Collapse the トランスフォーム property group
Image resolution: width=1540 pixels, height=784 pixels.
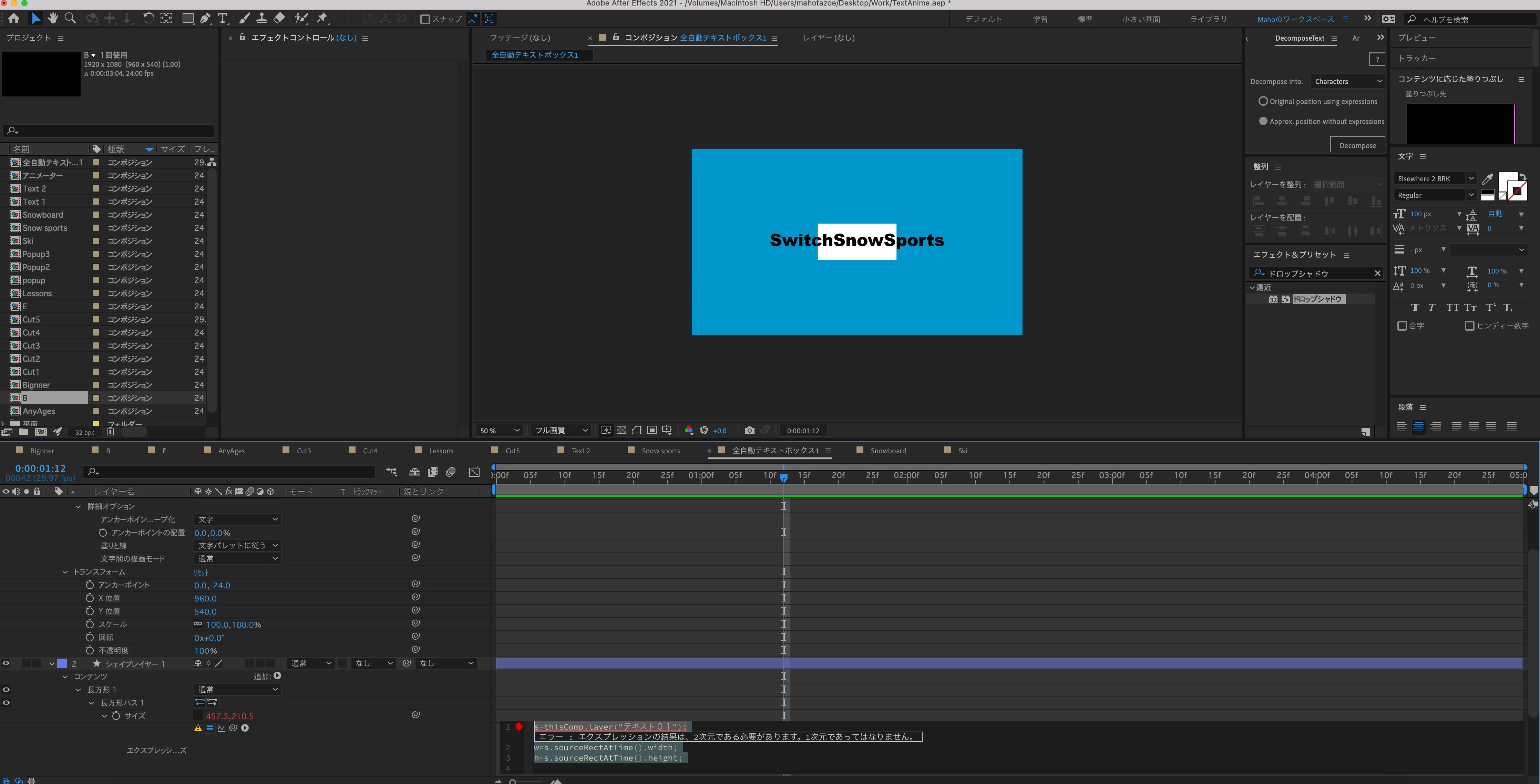(65, 572)
